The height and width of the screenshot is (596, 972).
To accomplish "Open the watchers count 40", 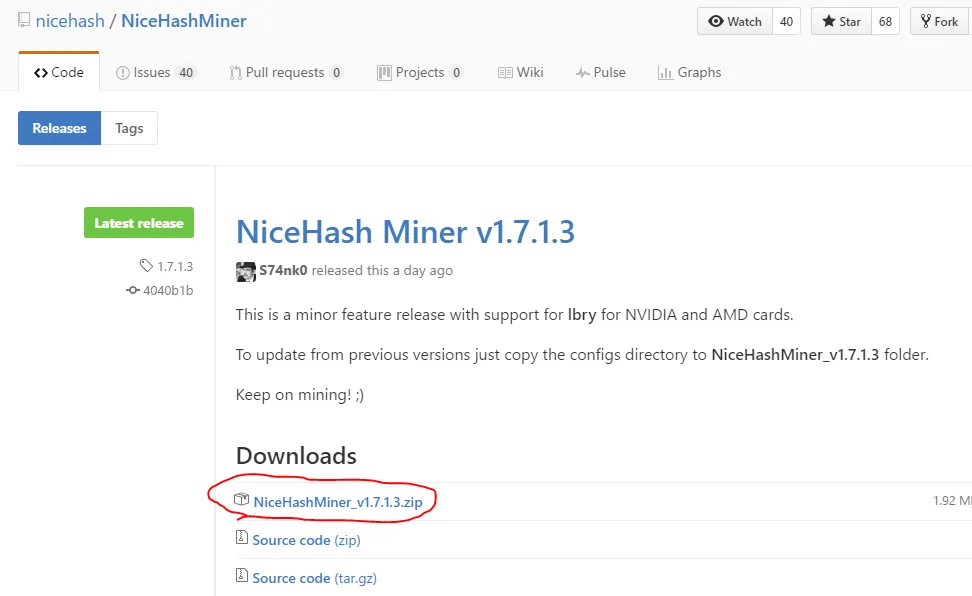I will 786,22.
